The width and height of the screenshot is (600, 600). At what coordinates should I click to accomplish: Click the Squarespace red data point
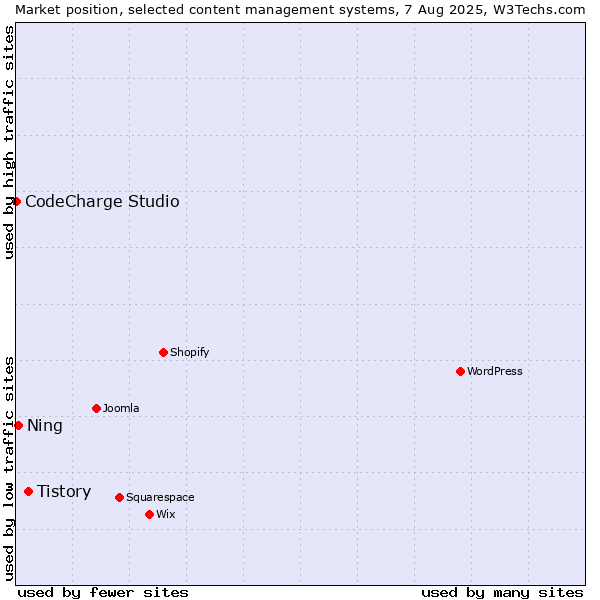pos(119,497)
